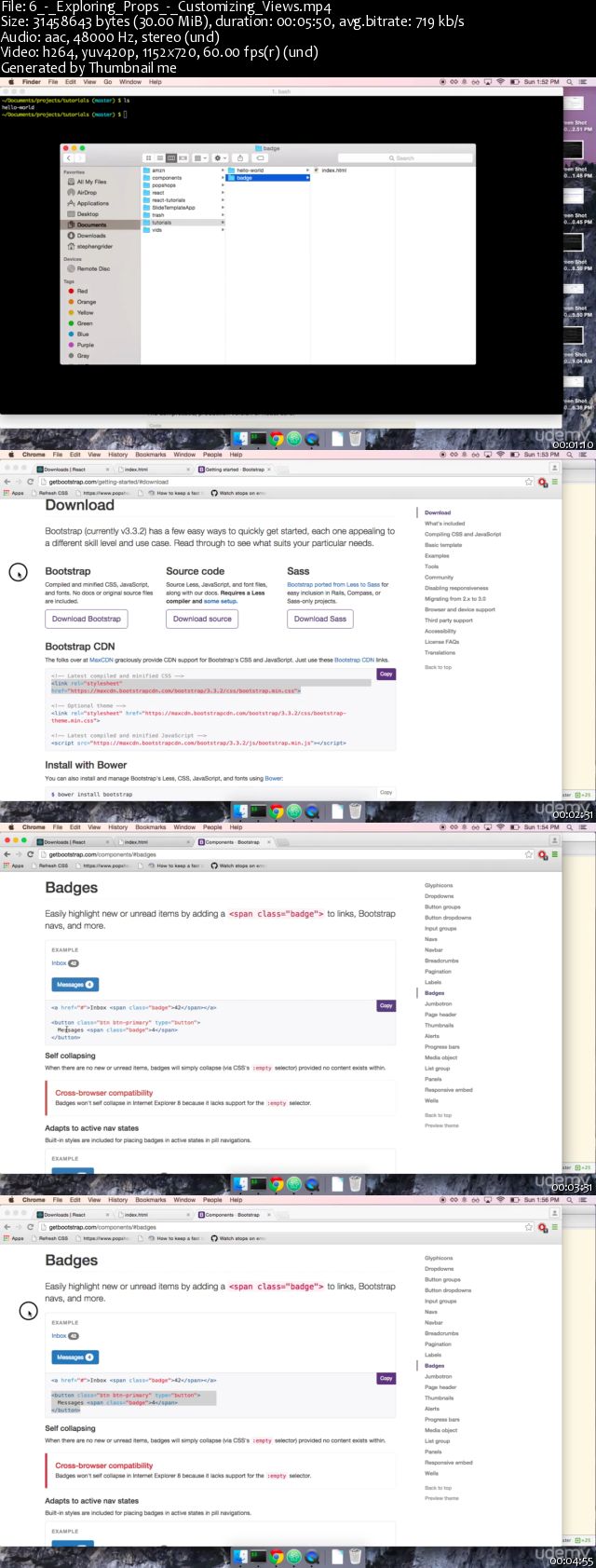Open Translations sidebar link
The width and height of the screenshot is (596, 1568).
point(440,652)
